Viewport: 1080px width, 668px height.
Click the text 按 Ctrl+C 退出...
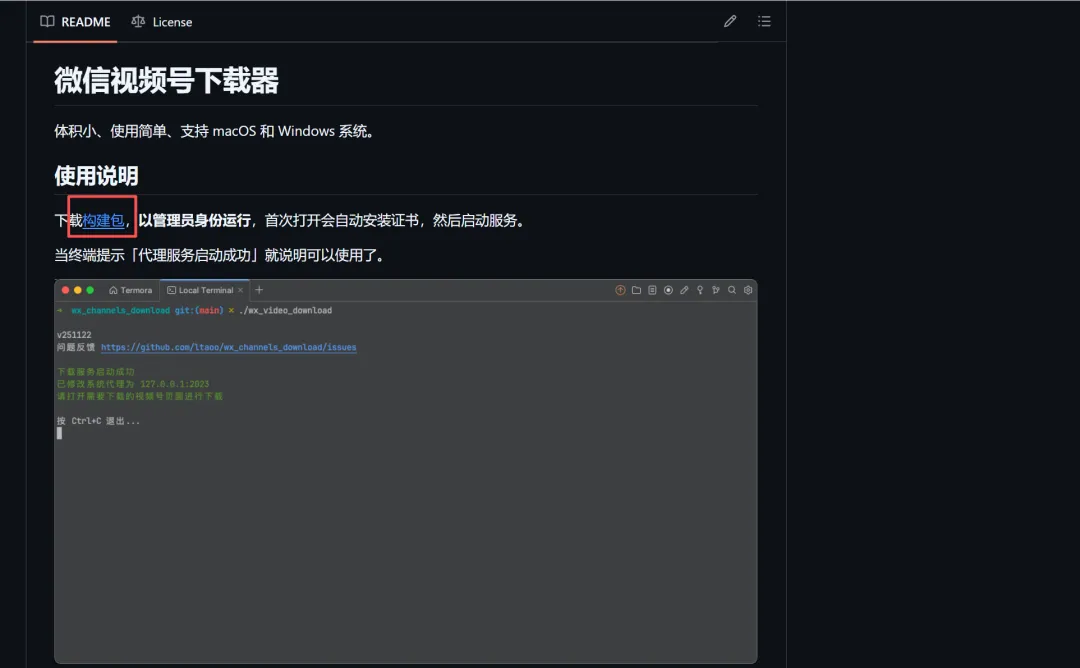point(98,421)
